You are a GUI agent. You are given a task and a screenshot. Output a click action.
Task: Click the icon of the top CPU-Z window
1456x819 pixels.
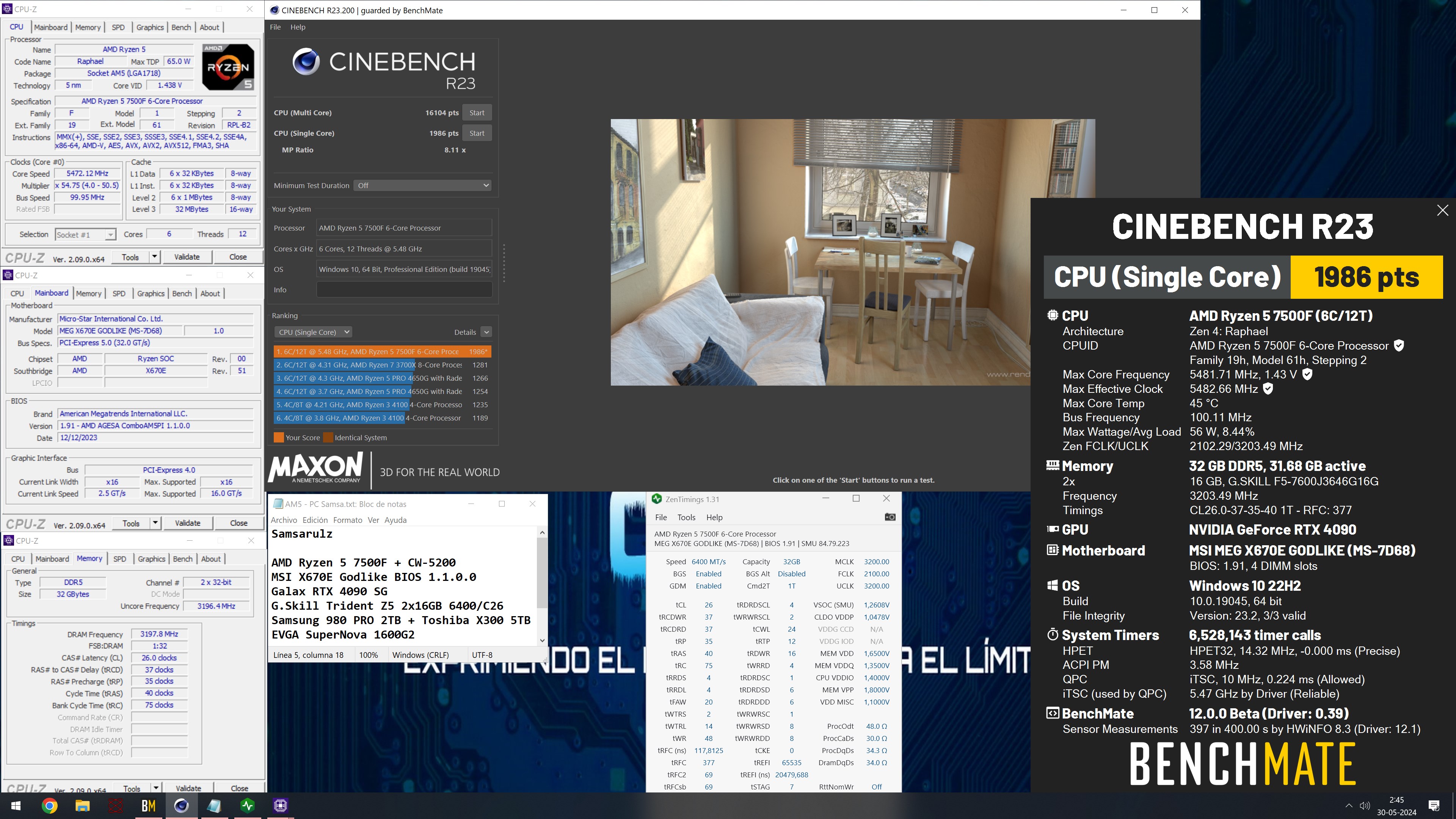(x=8, y=9)
